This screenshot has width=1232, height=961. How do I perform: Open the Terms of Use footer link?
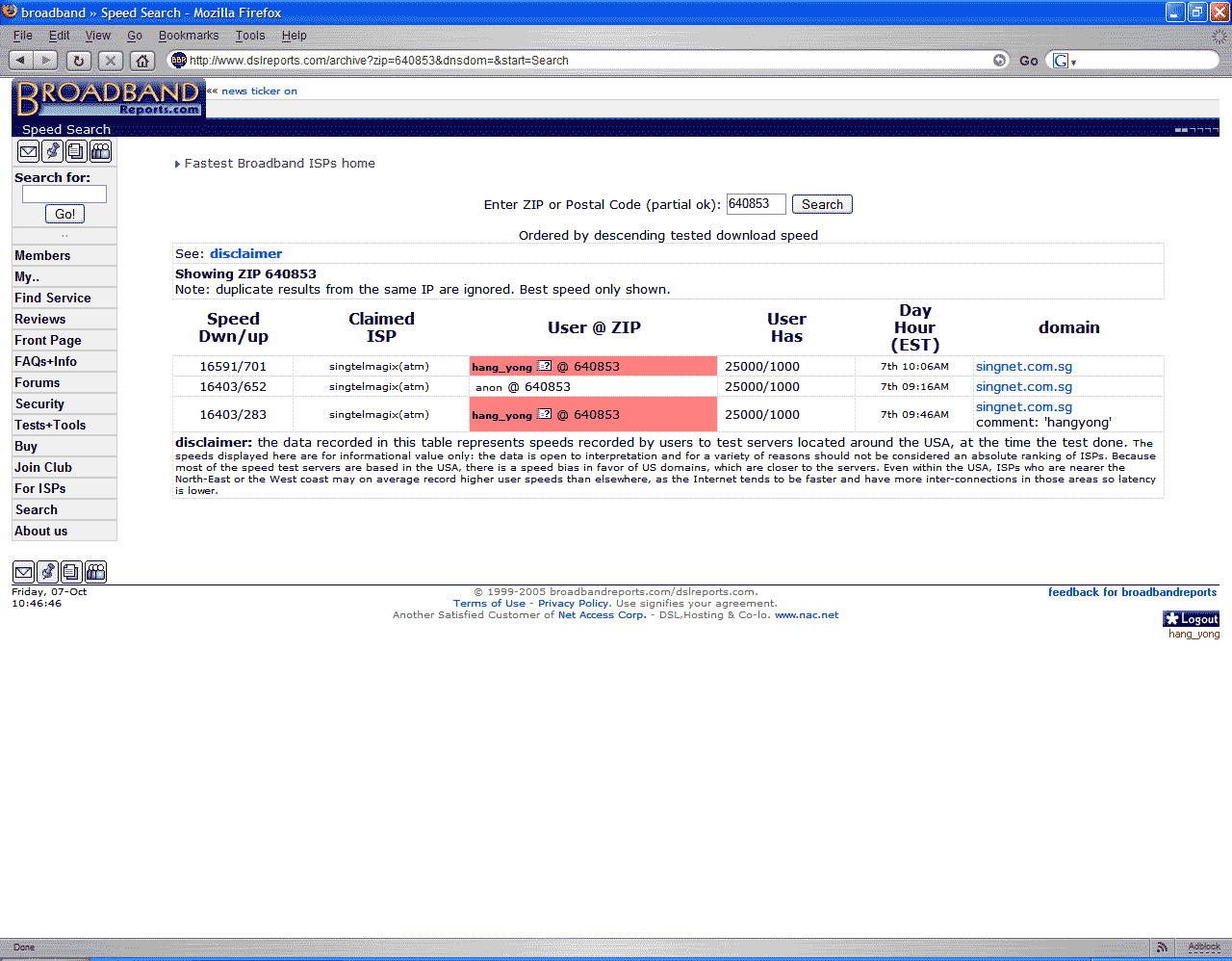click(490, 604)
